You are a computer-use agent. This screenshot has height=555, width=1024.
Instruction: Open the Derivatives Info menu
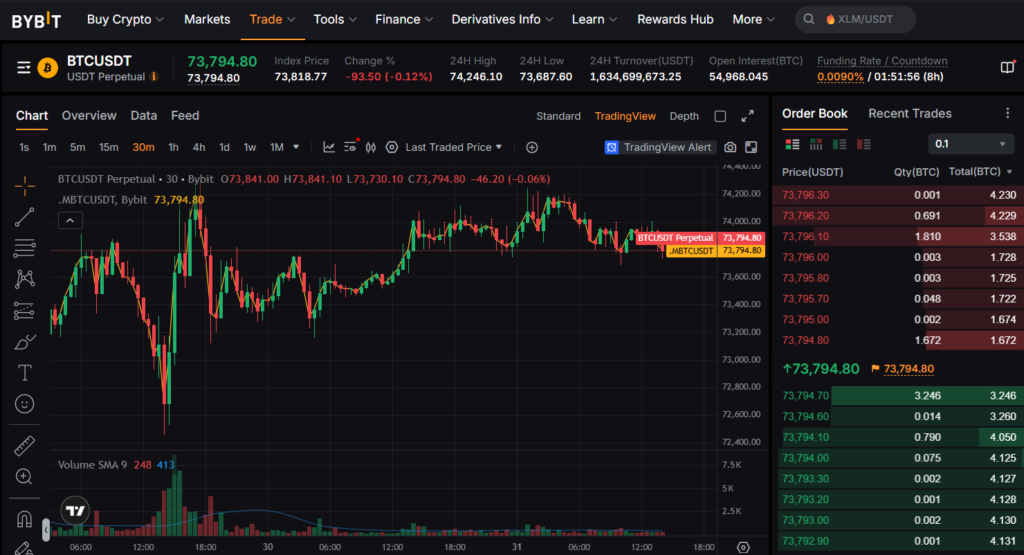click(x=502, y=20)
